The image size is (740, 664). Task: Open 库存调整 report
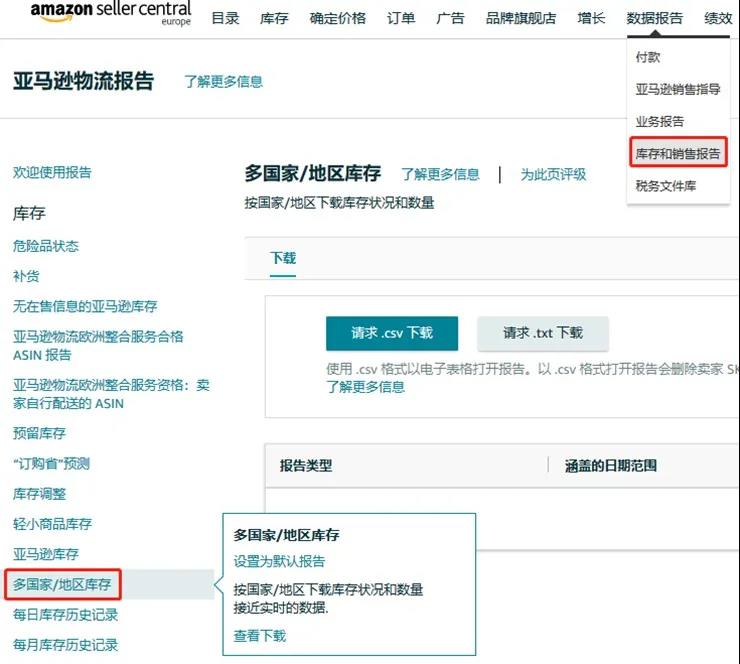[x=39, y=494]
